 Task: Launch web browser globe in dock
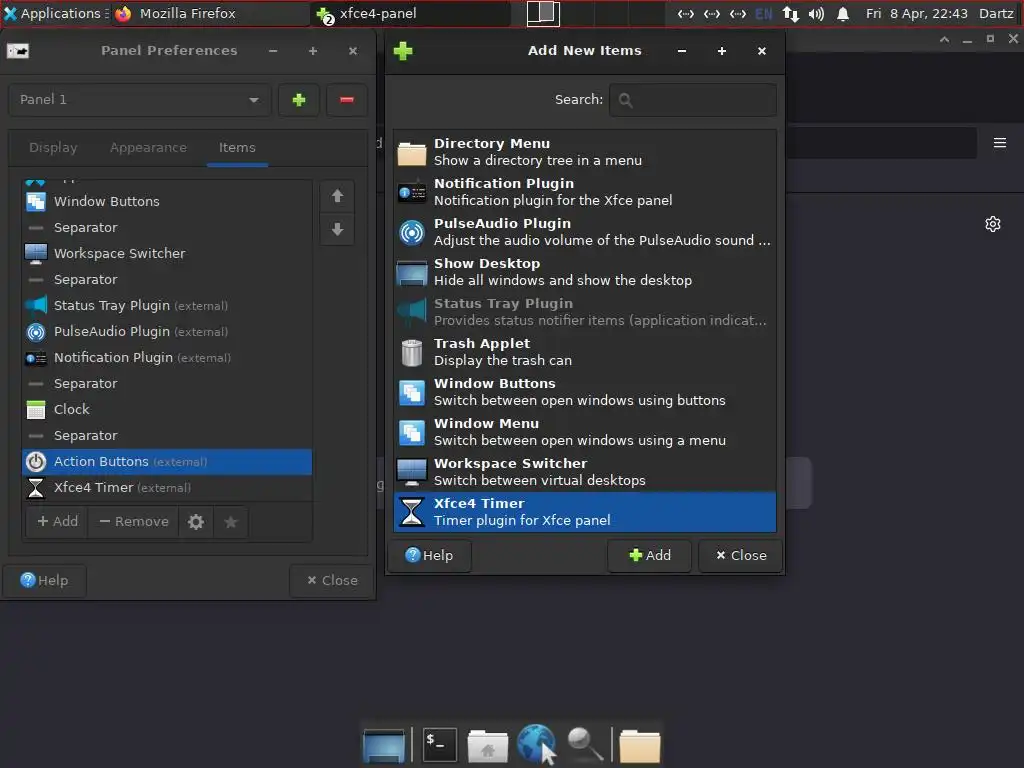coord(536,744)
